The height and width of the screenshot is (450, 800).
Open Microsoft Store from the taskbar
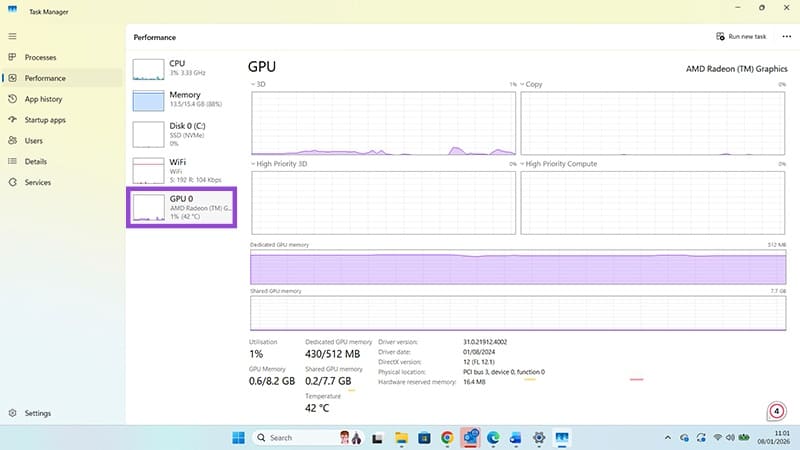(x=424, y=438)
